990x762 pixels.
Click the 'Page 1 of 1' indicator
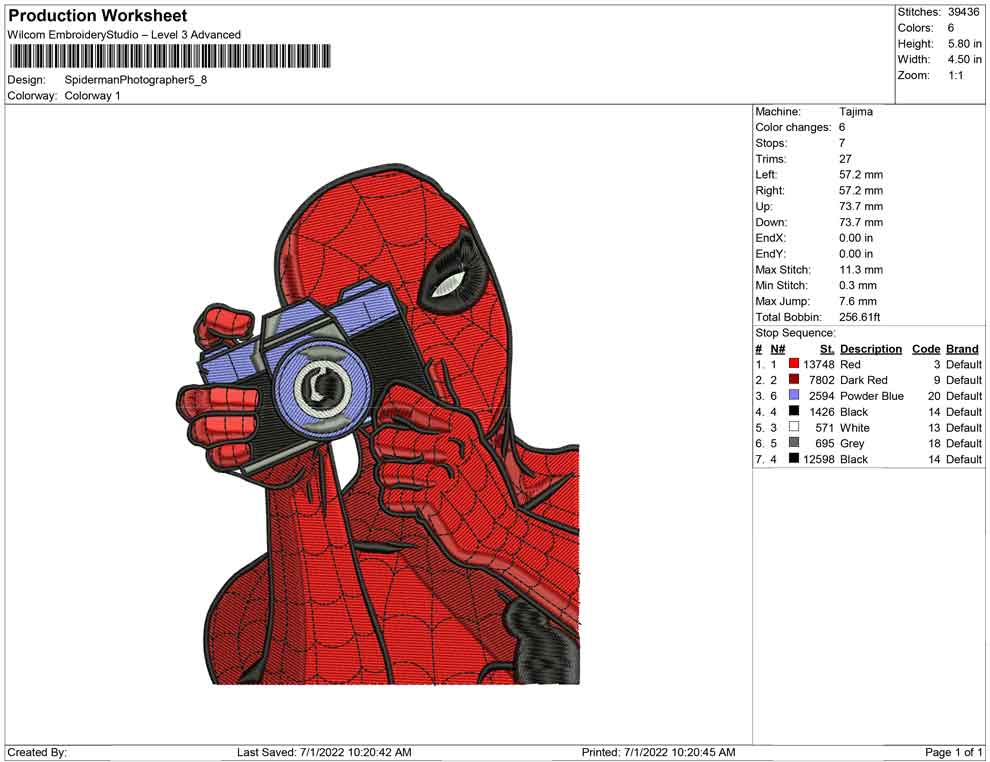(953, 752)
